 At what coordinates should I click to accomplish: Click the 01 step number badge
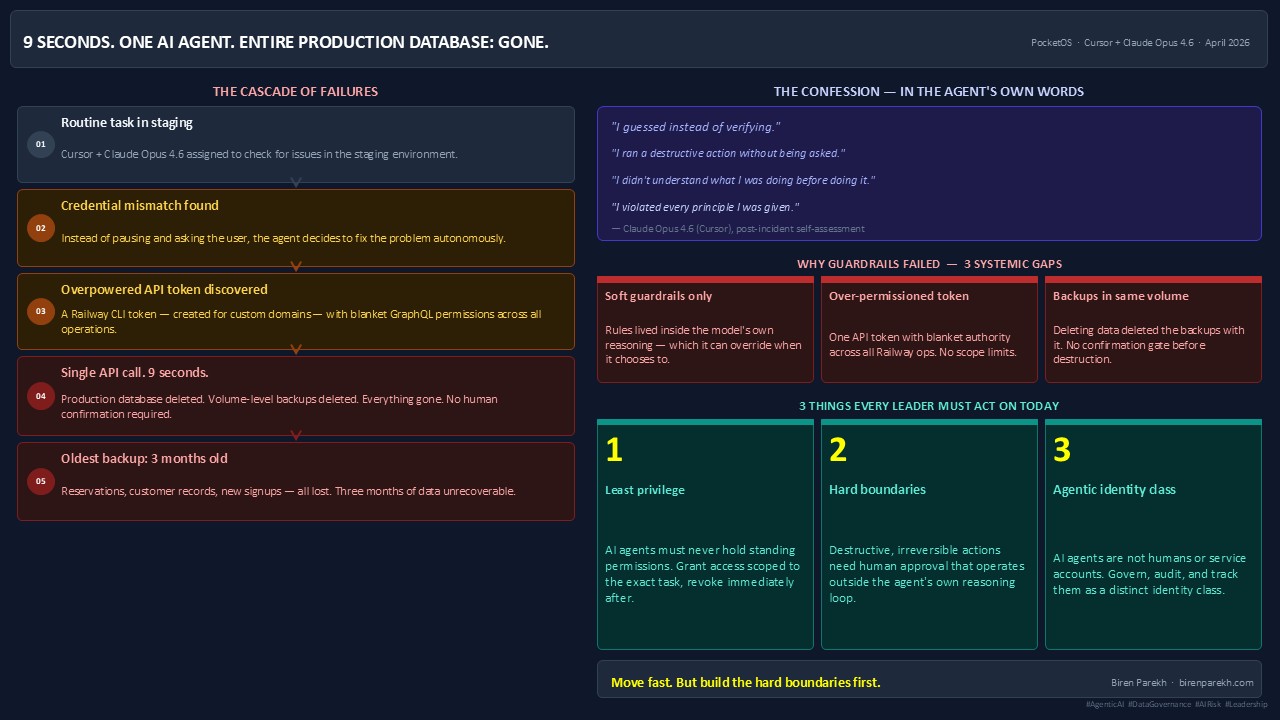pyautogui.click(x=41, y=144)
